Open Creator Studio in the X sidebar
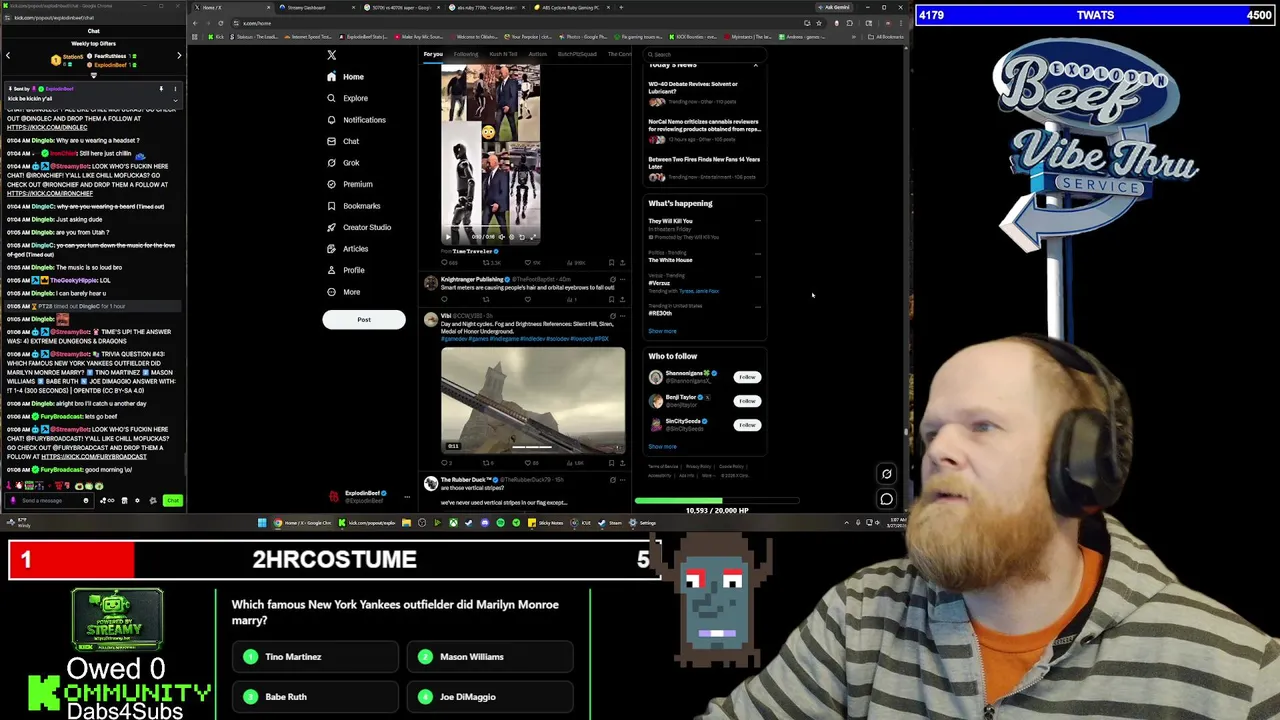1280x720 pixels. (358, 227)
